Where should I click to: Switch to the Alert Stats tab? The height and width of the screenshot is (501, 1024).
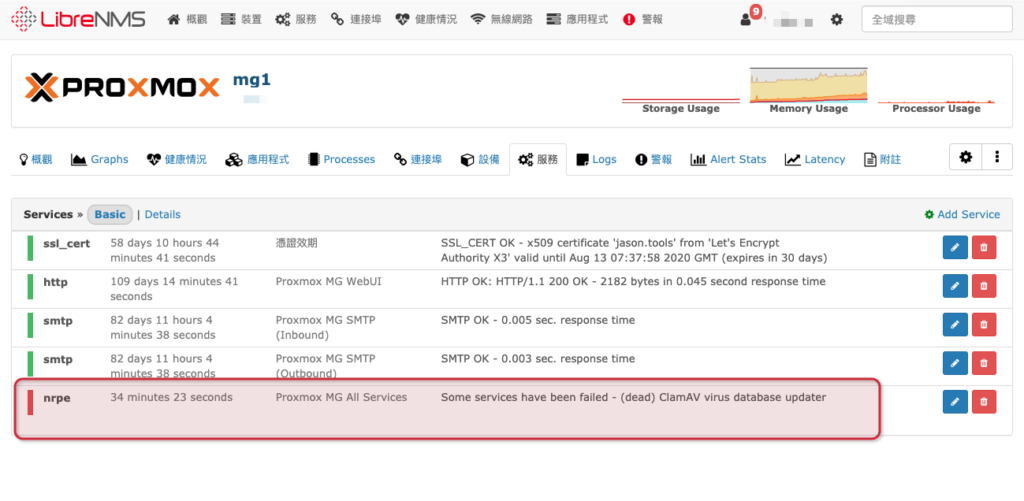coord(729,159)
